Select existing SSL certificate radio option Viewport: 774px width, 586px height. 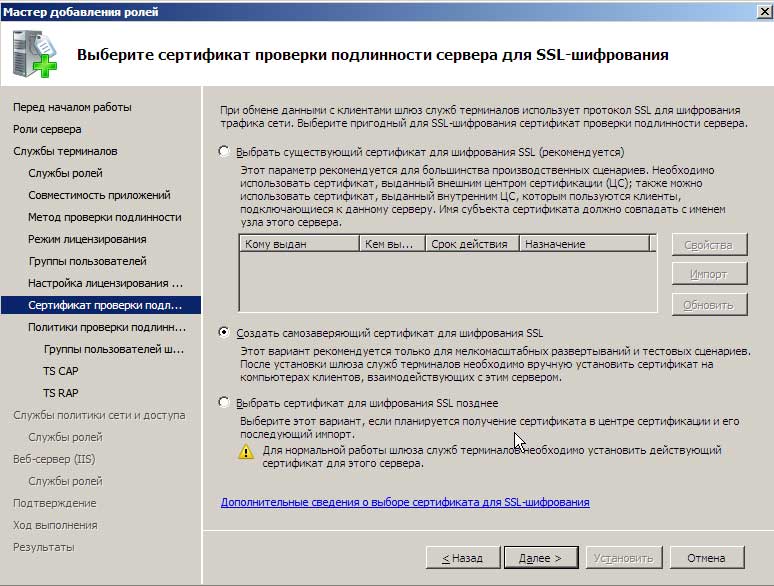pos(224,151)
